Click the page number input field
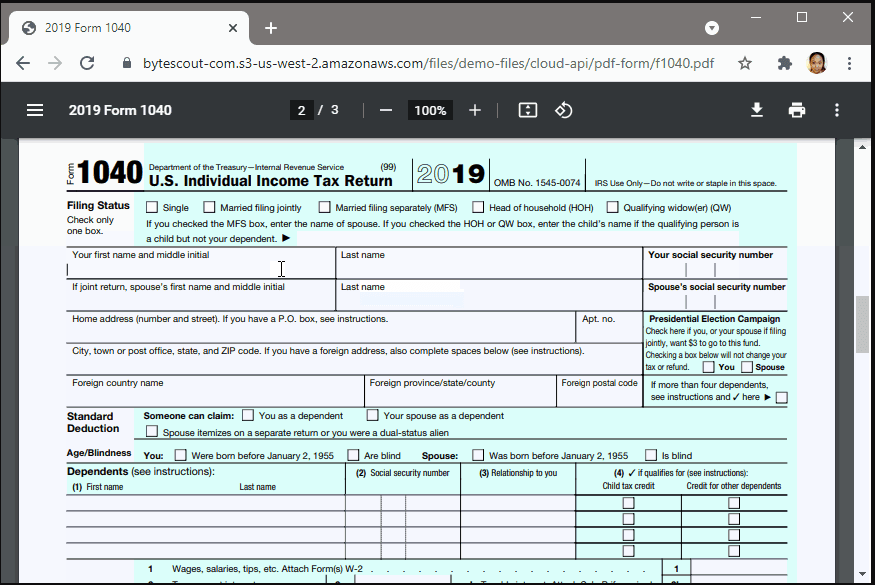The height and width of the screenshot is (585, 875). click(x=301, y=110)
